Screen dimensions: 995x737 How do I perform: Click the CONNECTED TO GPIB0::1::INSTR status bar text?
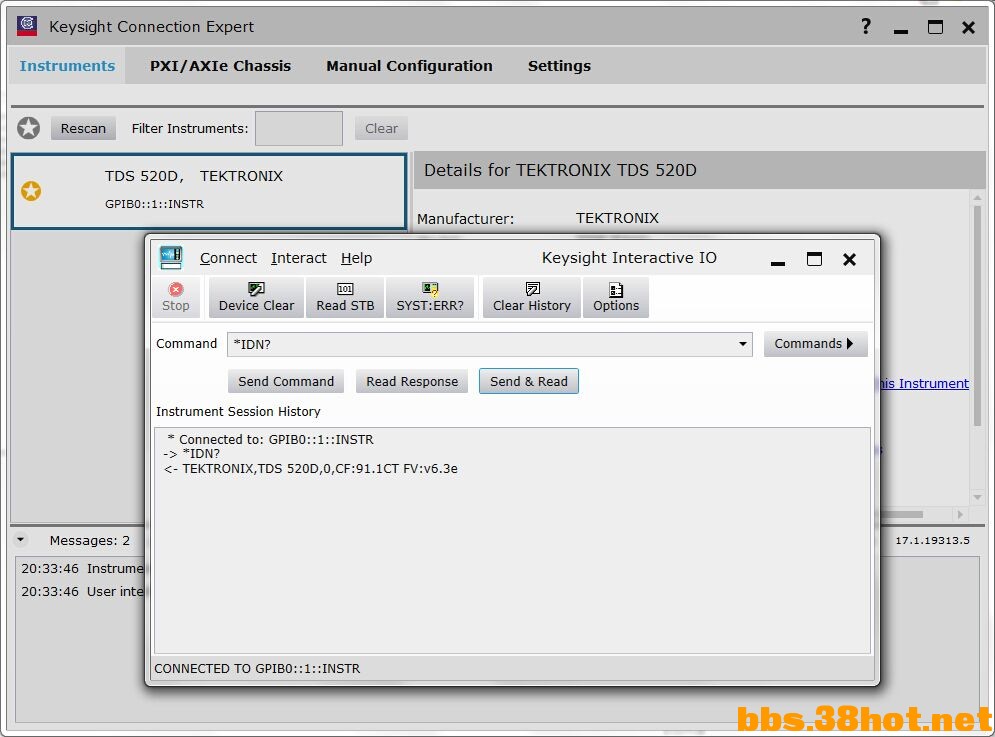pos(257,668)
